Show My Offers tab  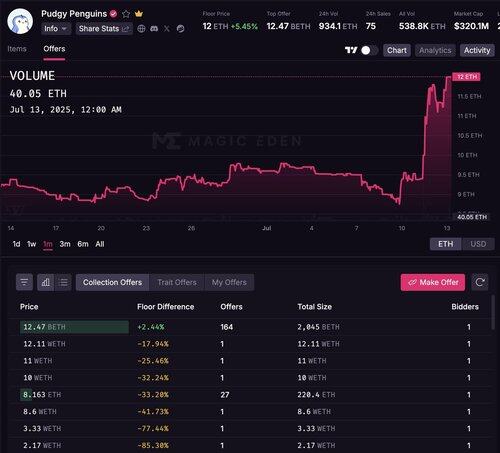click(x=229, y=282)
